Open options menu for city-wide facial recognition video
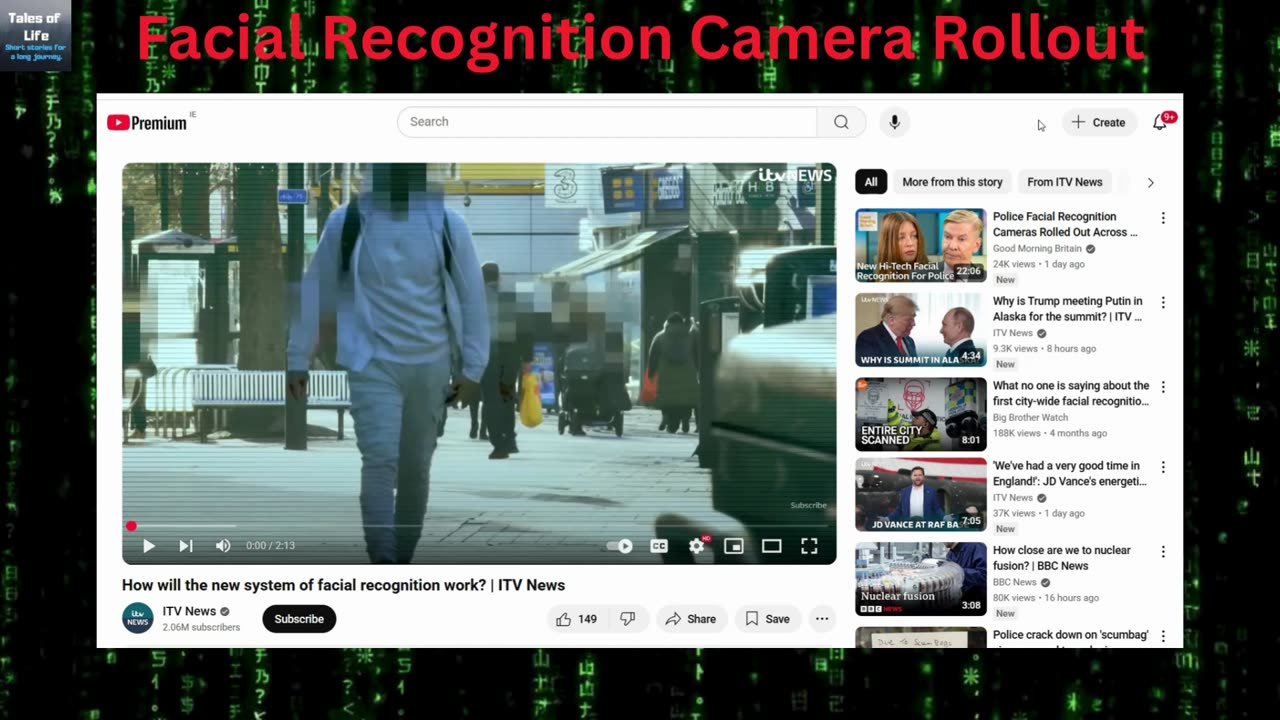The width and height of the screenshot is (1280, 720). (1163, 387)
